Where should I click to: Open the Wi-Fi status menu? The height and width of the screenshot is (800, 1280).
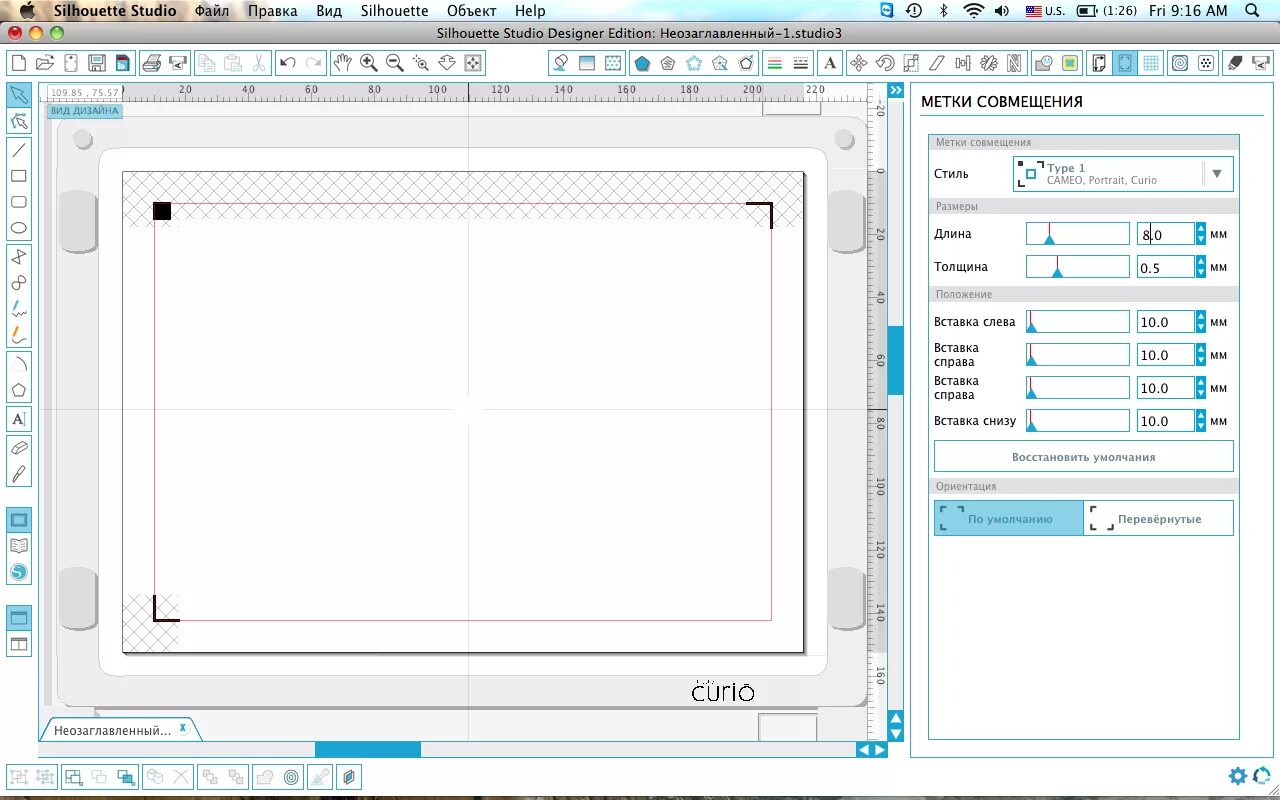tap(973, 11)
